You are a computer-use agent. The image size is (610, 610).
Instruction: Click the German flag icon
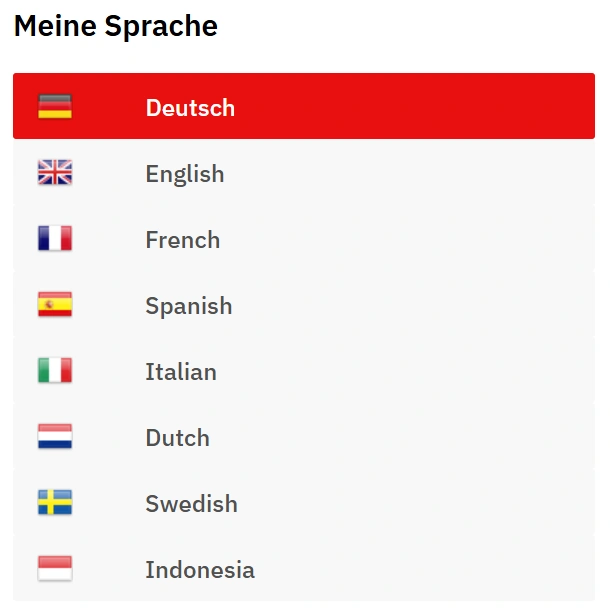[55, 106]
